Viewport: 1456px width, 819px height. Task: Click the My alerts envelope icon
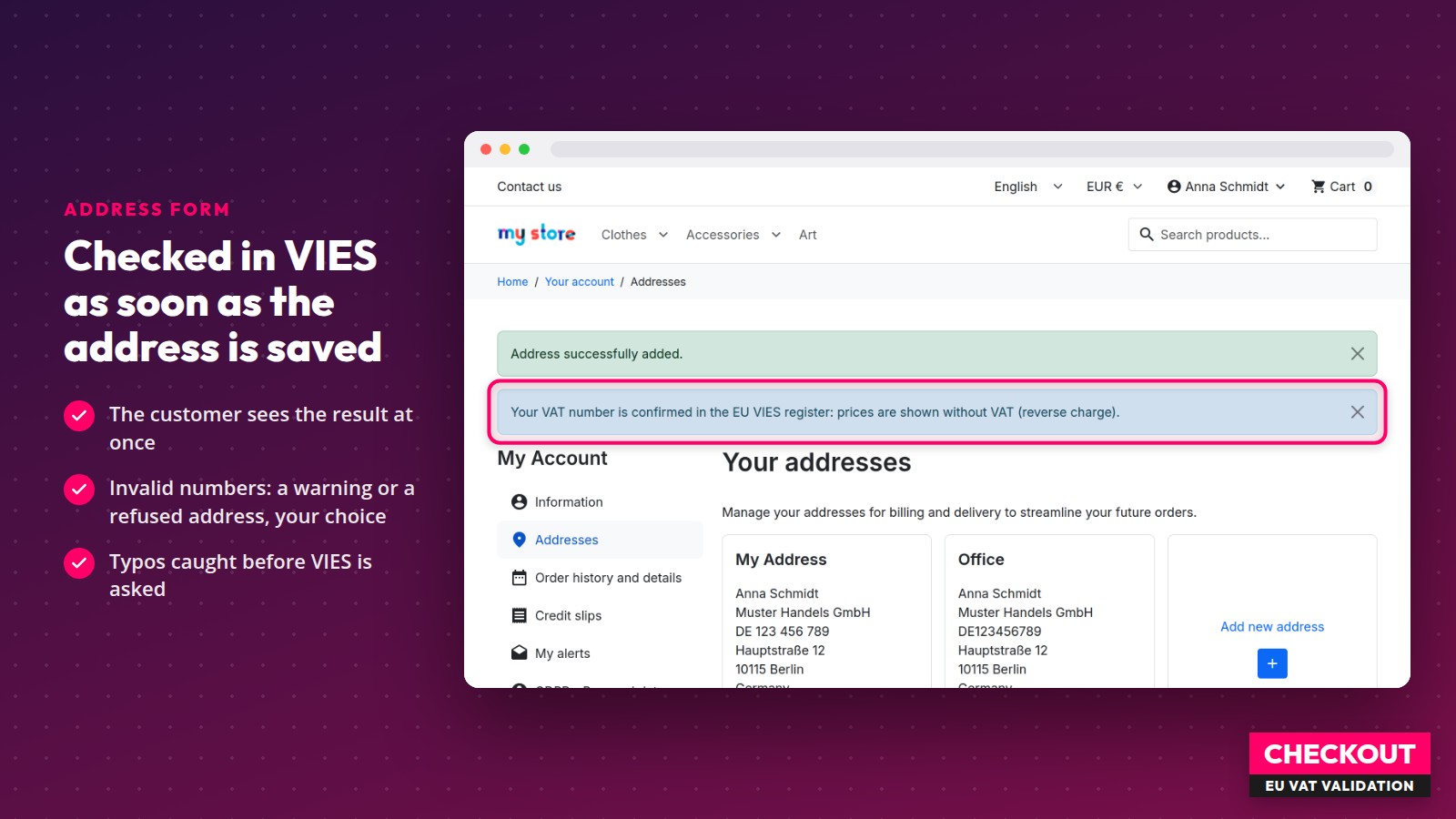(x=520, y=653)
